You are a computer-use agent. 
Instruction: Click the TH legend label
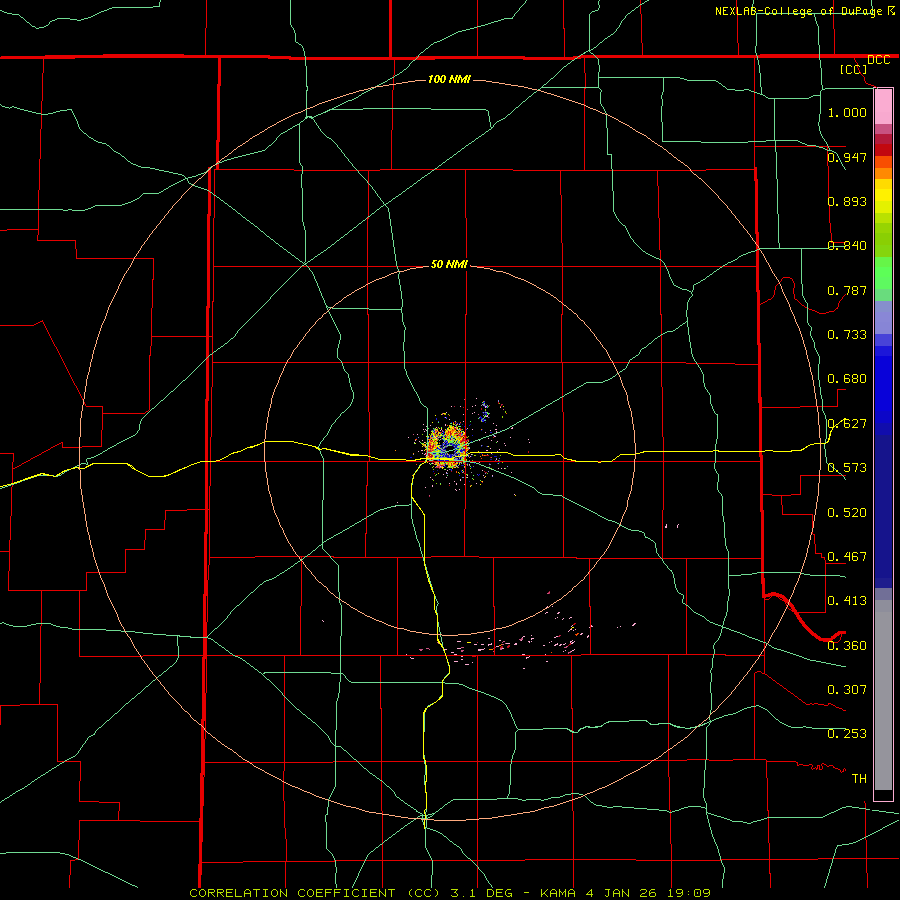coord(859,779)
